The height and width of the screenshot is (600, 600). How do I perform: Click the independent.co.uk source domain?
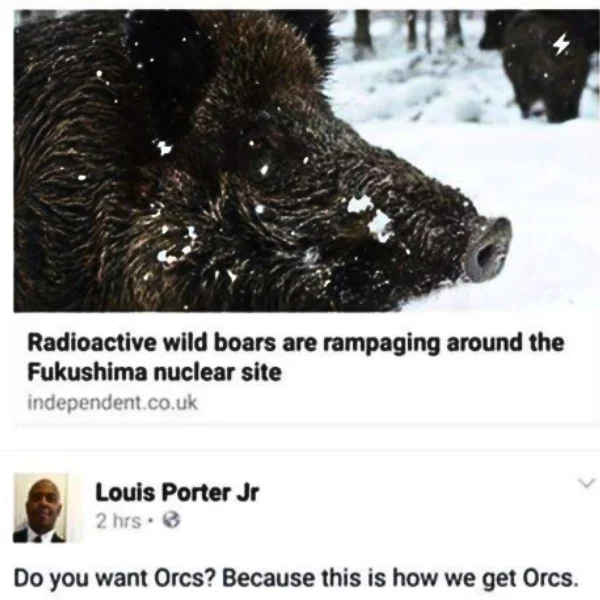point(112,403)
